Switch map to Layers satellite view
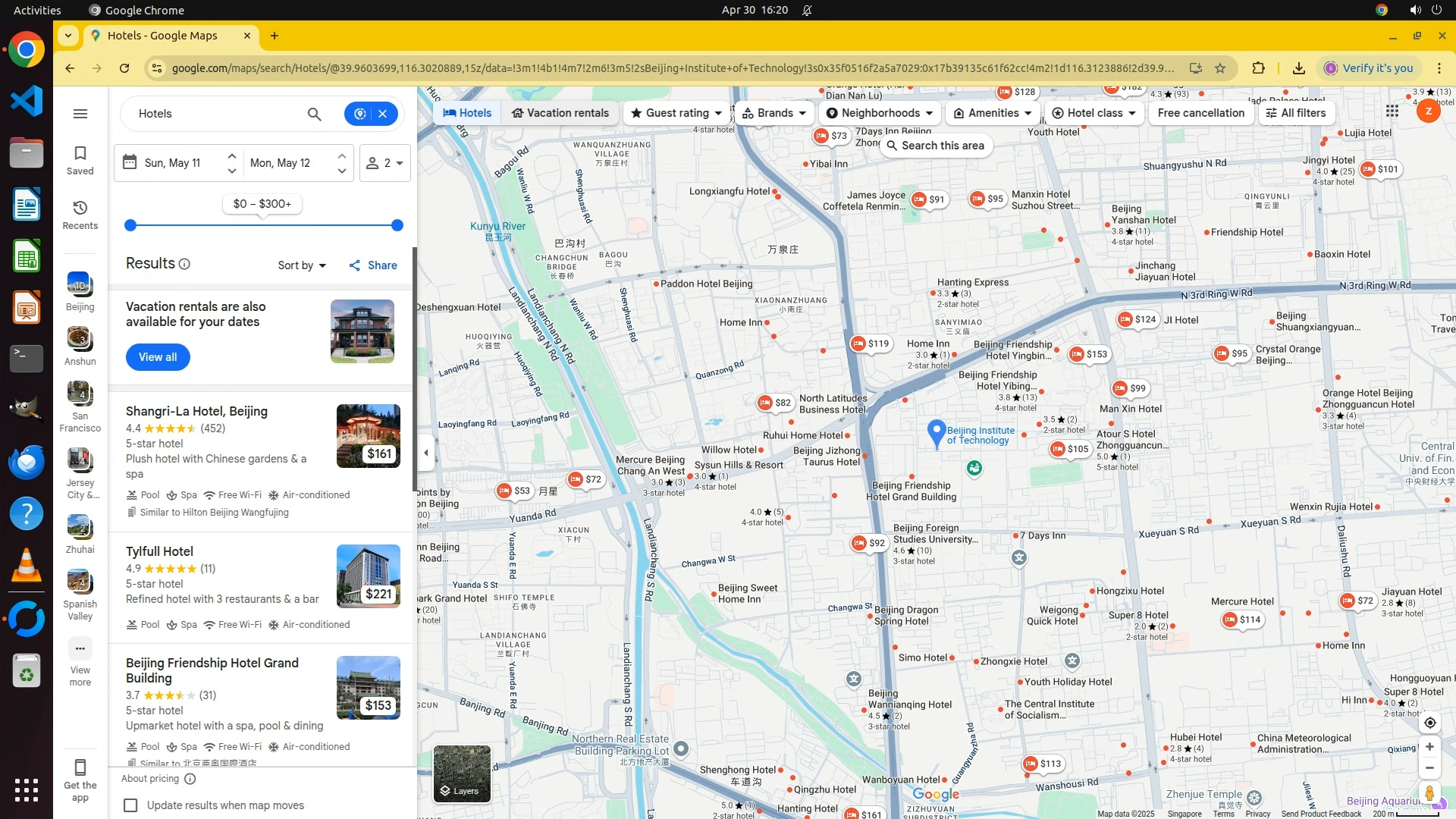Viewport: 1456px width, 819px height. (462, 773)
